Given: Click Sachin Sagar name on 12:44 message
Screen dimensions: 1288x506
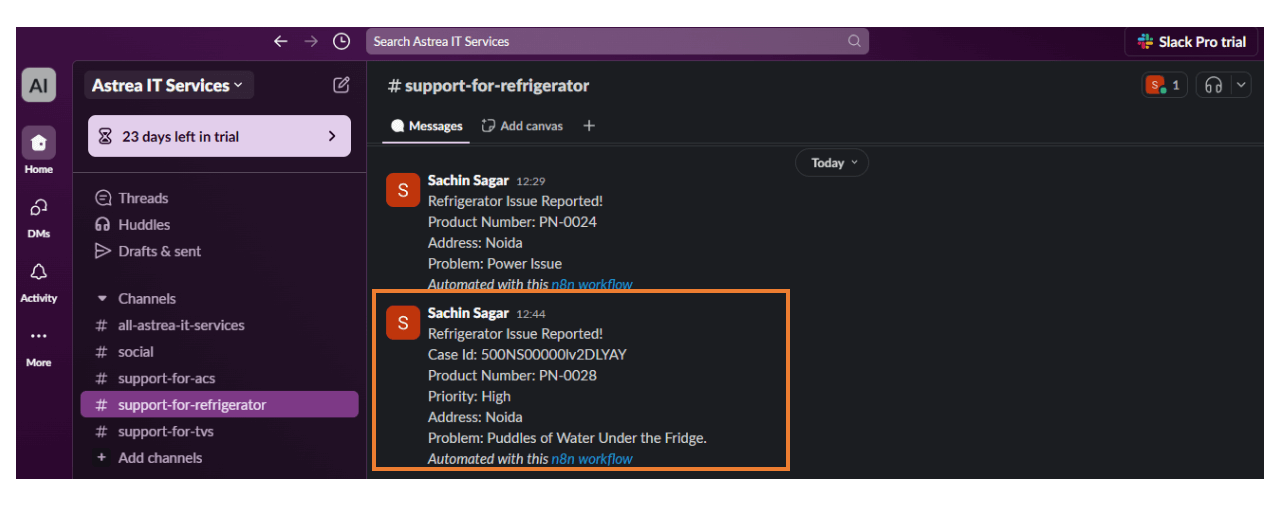Looking at the screenshot, I should (x=468, y=313).
